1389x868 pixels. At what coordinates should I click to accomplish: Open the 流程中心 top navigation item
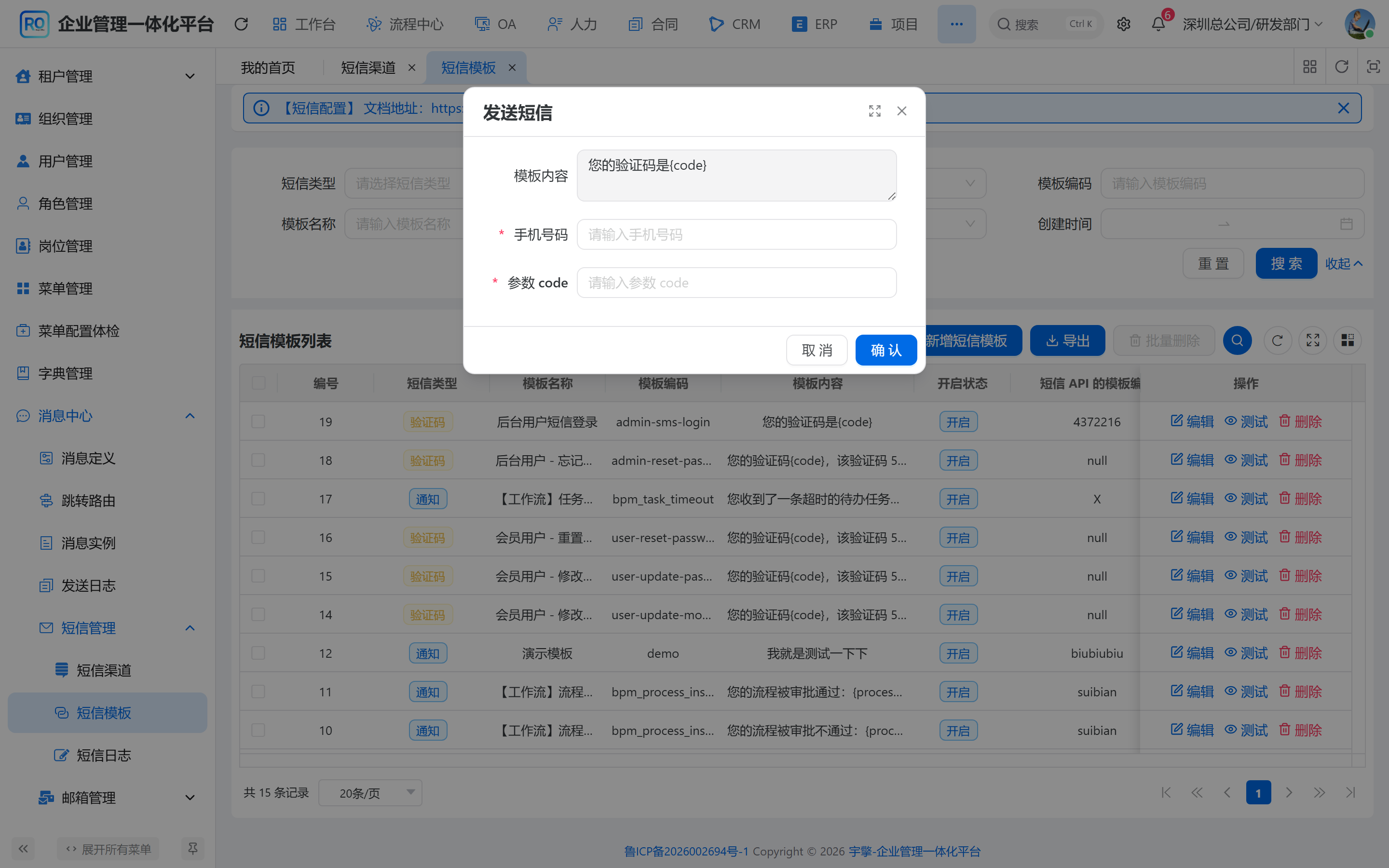(x=405, y=24)
